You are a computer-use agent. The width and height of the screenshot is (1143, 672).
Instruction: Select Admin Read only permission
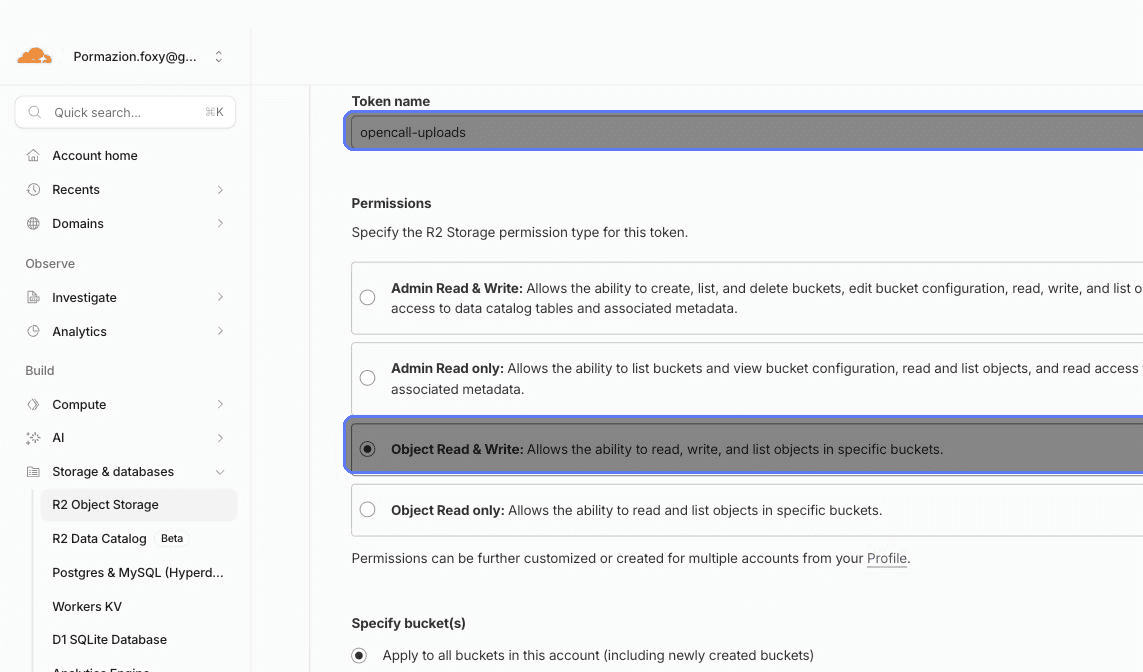click(367, 378)
